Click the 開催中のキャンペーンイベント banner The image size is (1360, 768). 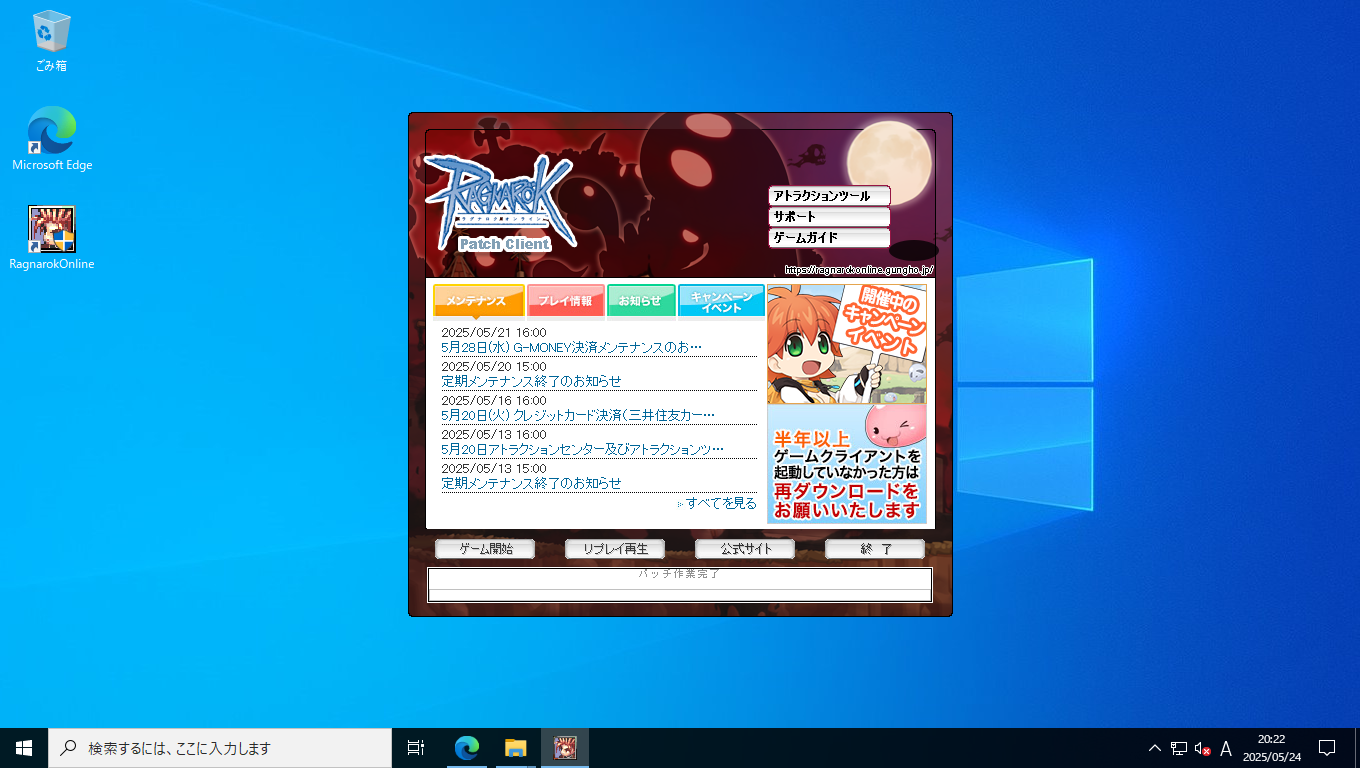coord(847,344)
